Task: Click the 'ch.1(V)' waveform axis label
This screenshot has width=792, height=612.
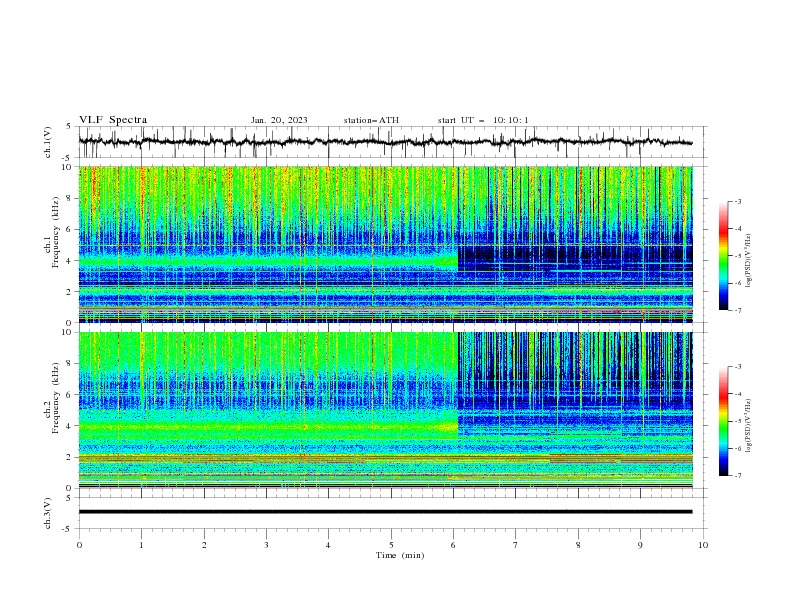Action: [x=48, y=142]
